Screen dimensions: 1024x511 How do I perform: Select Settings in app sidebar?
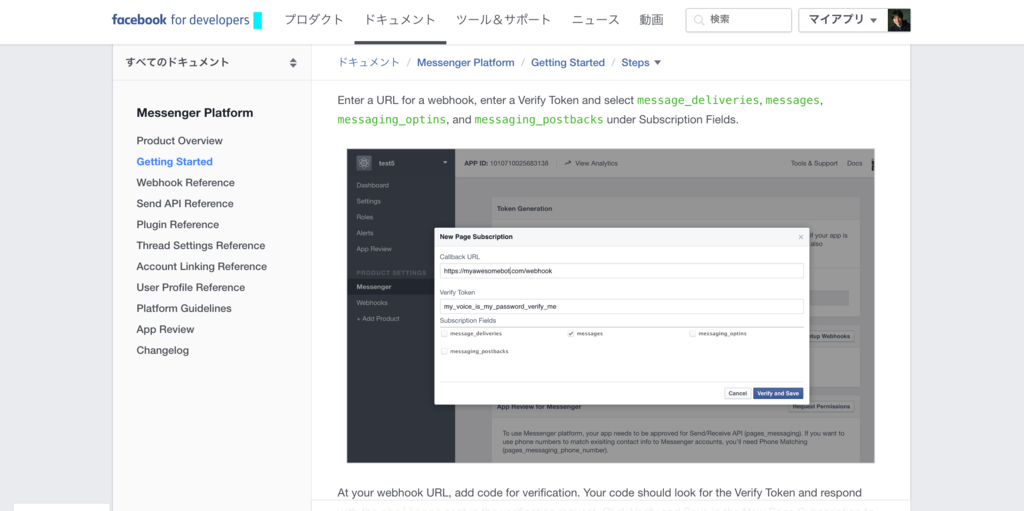click(368, 201)
